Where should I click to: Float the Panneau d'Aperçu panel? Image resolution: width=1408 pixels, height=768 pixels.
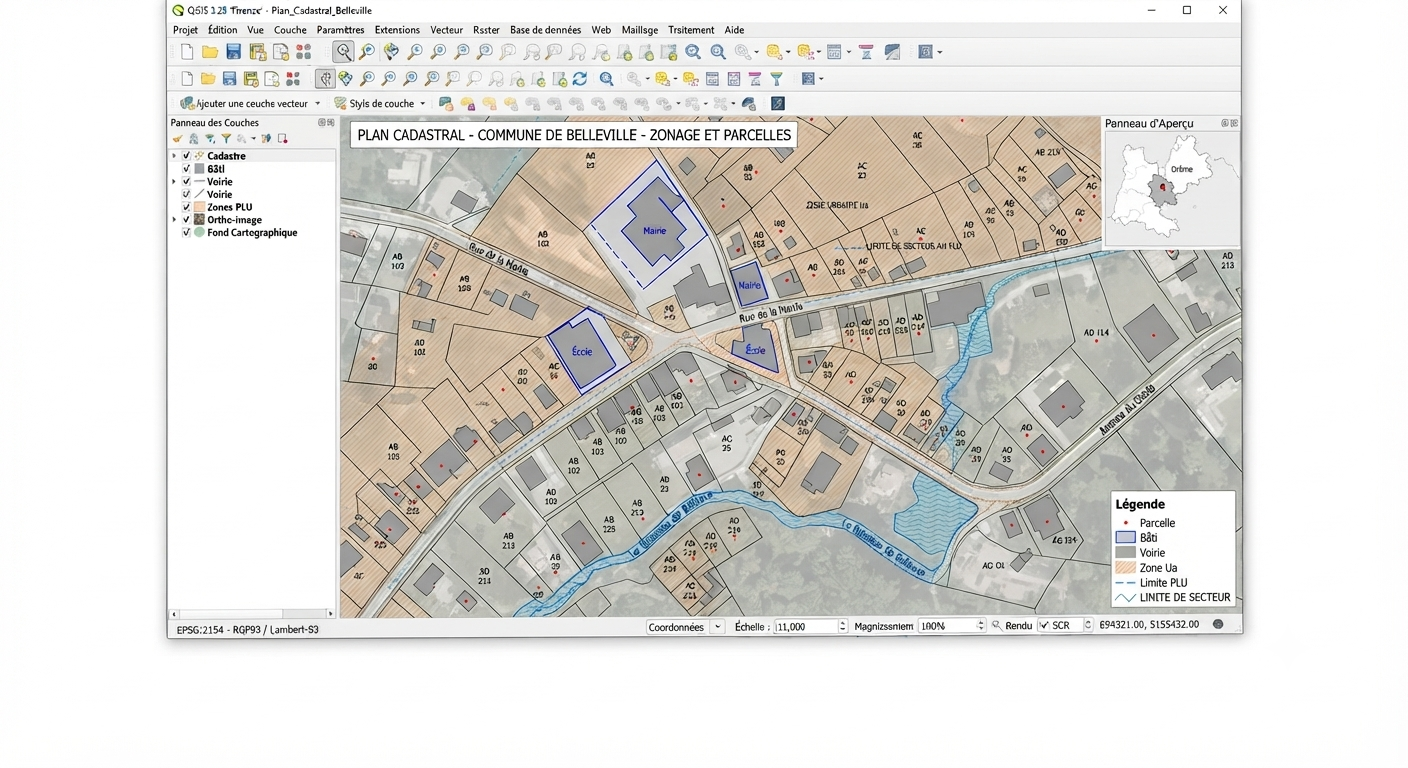coord(1225,123)
